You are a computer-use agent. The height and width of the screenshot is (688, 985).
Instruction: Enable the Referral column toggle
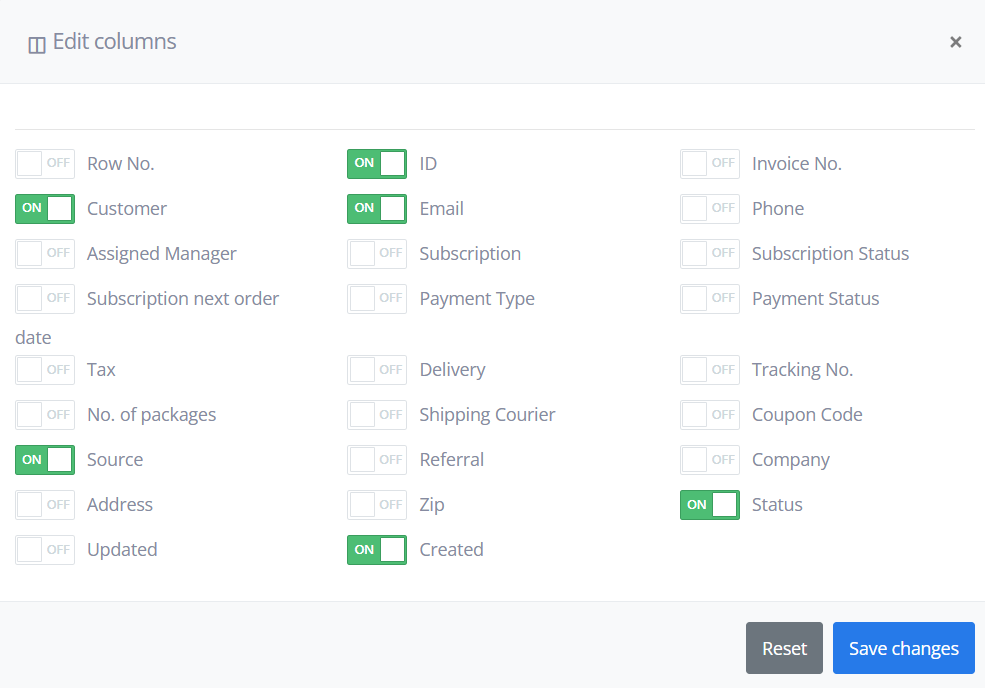coord(377,460)
